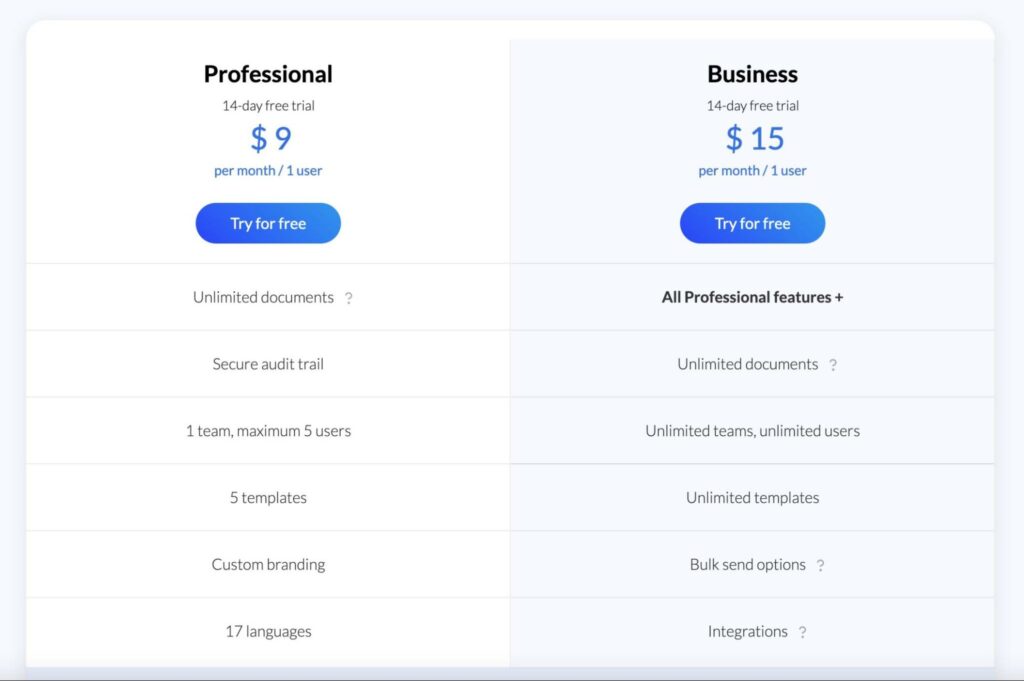The image size is (1024, 681).
Task: Click the Try for free button for Professional
Action: tap(267, 223)
